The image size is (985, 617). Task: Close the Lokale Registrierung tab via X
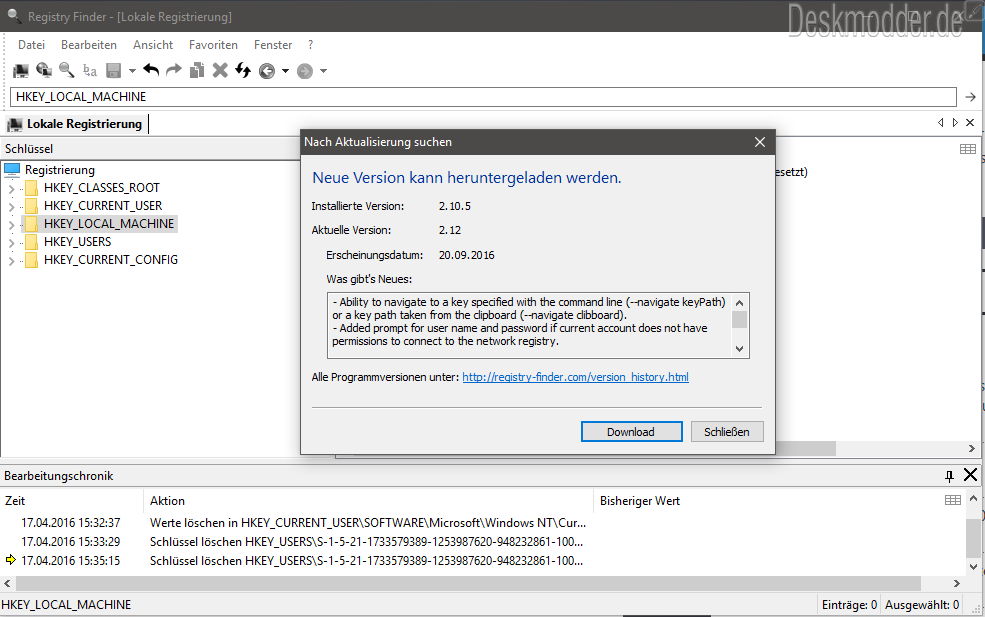[x=970, y=123]
